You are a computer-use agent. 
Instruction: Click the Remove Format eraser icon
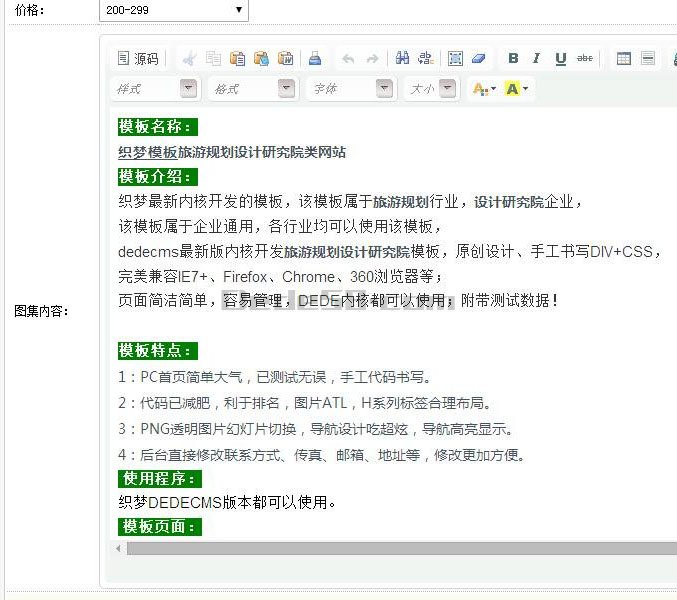479,59
